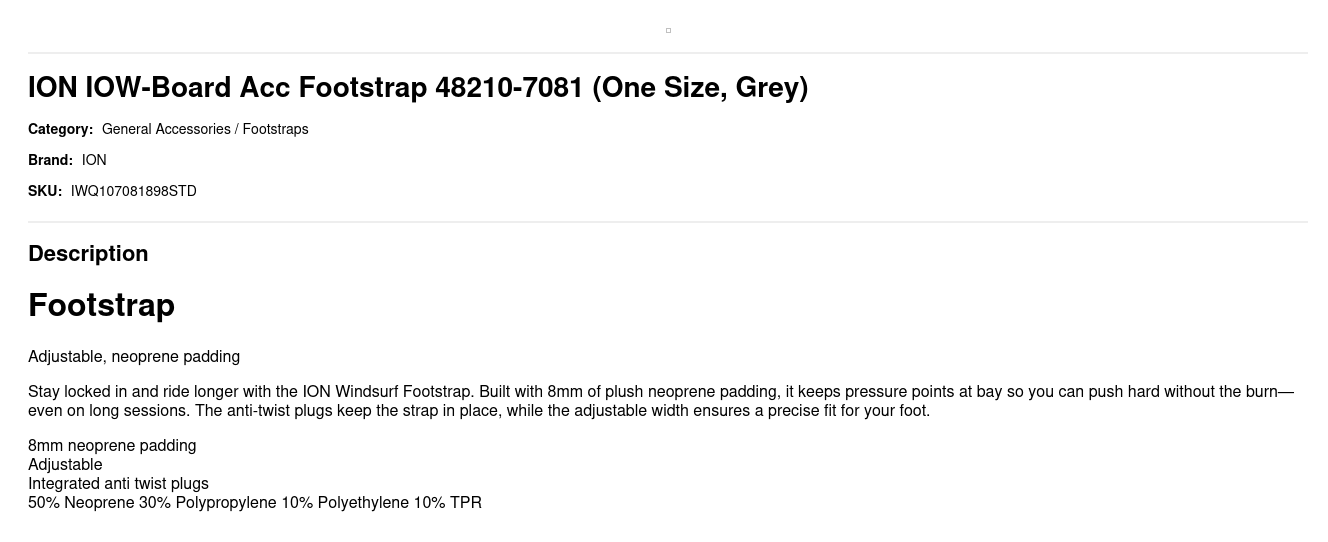Click the Description section heading
This screenshot has height=542, width=1328.
pyautogui.click(x=88, y=254)
